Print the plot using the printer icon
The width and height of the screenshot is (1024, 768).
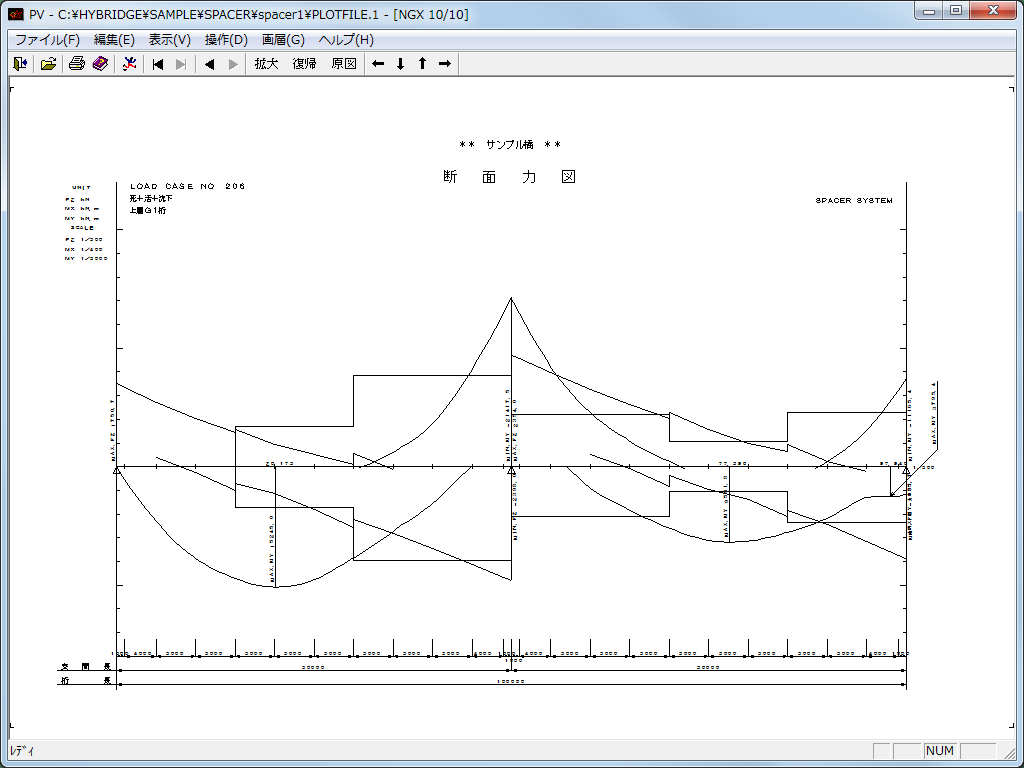[x=76, y=64]
